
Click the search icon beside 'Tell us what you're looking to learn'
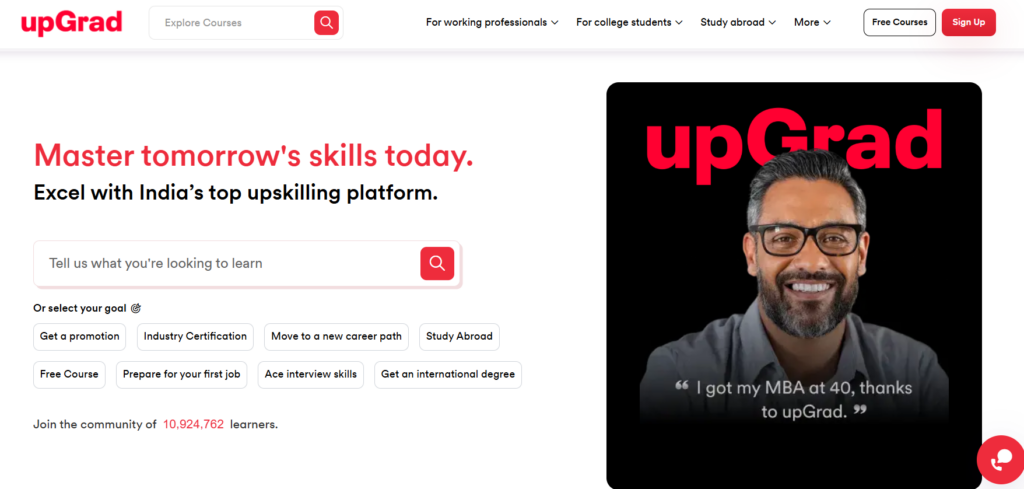[x=437, y=264]
